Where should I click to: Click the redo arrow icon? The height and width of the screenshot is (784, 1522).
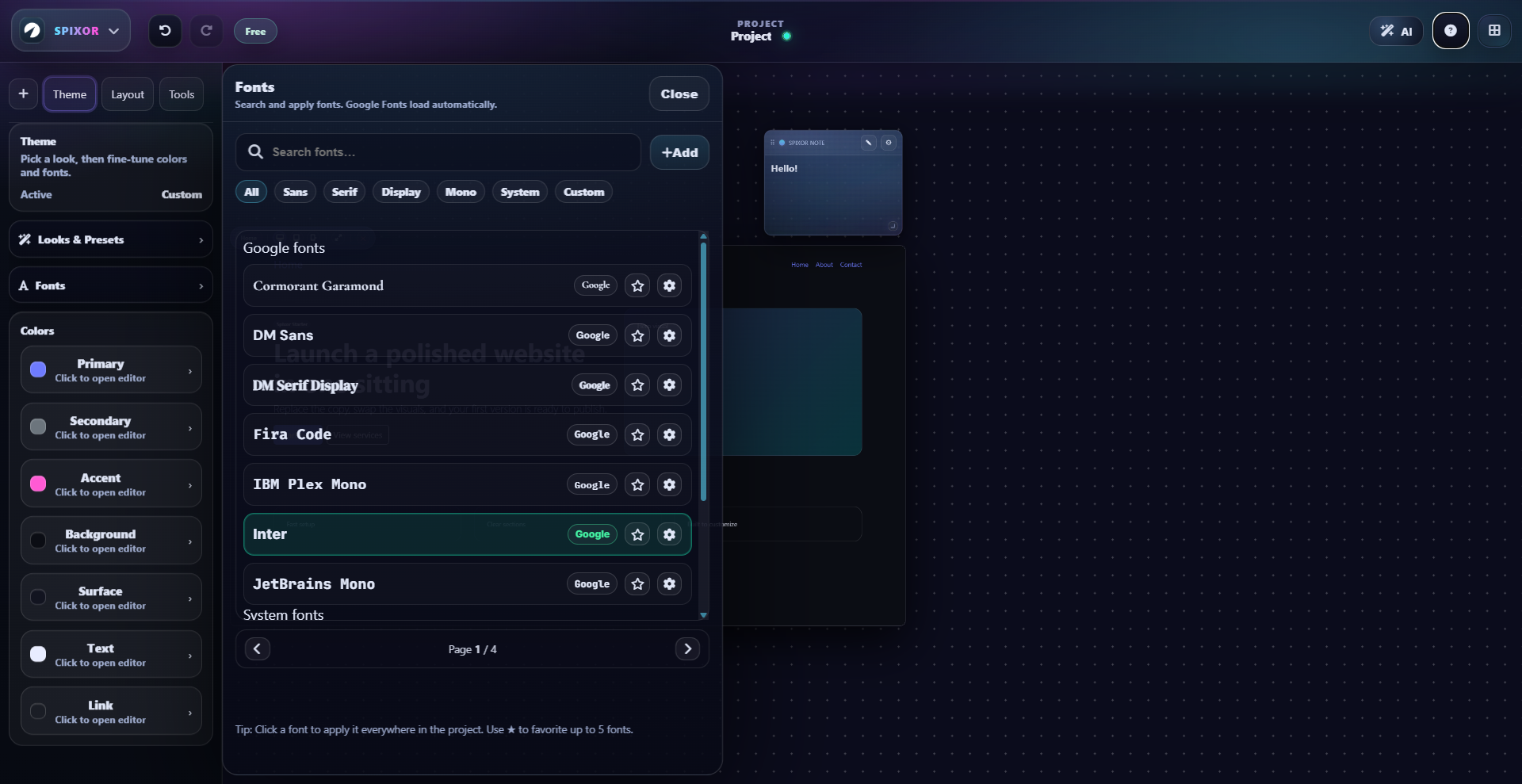tap(206, 31)
